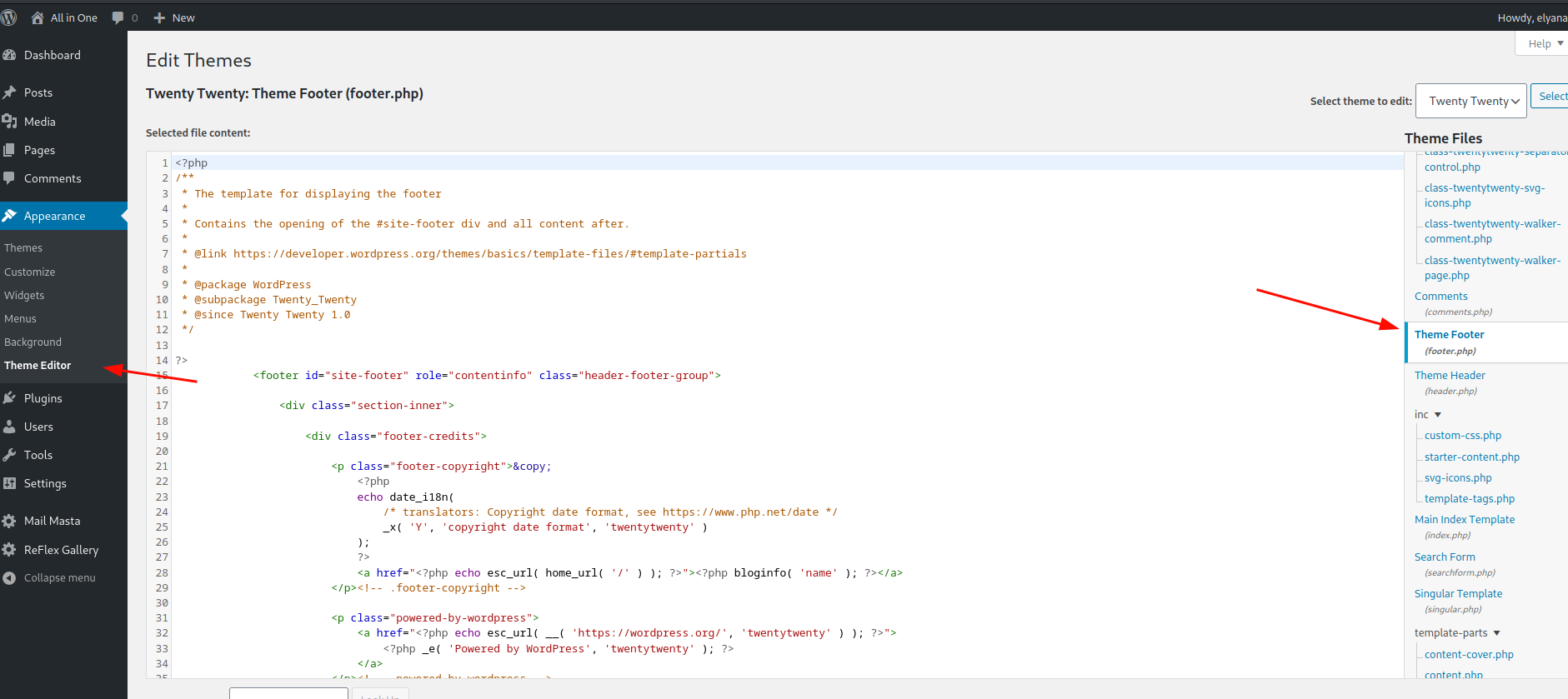
Task: Click the Pages icon in the sidebar
Action: tap(9, 150)
